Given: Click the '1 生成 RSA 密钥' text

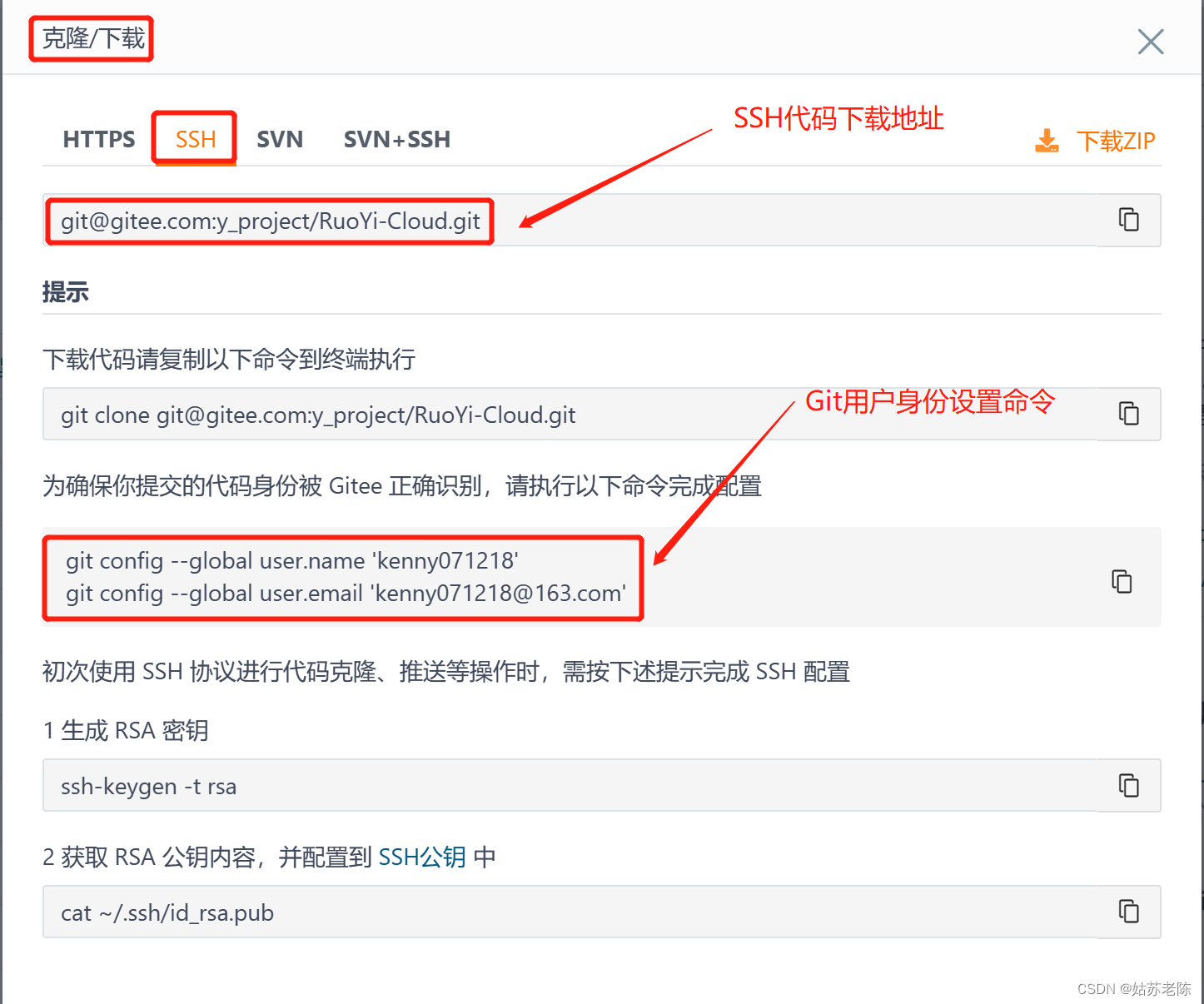Looking at the screenshot, I should click(x=126, y=730).
